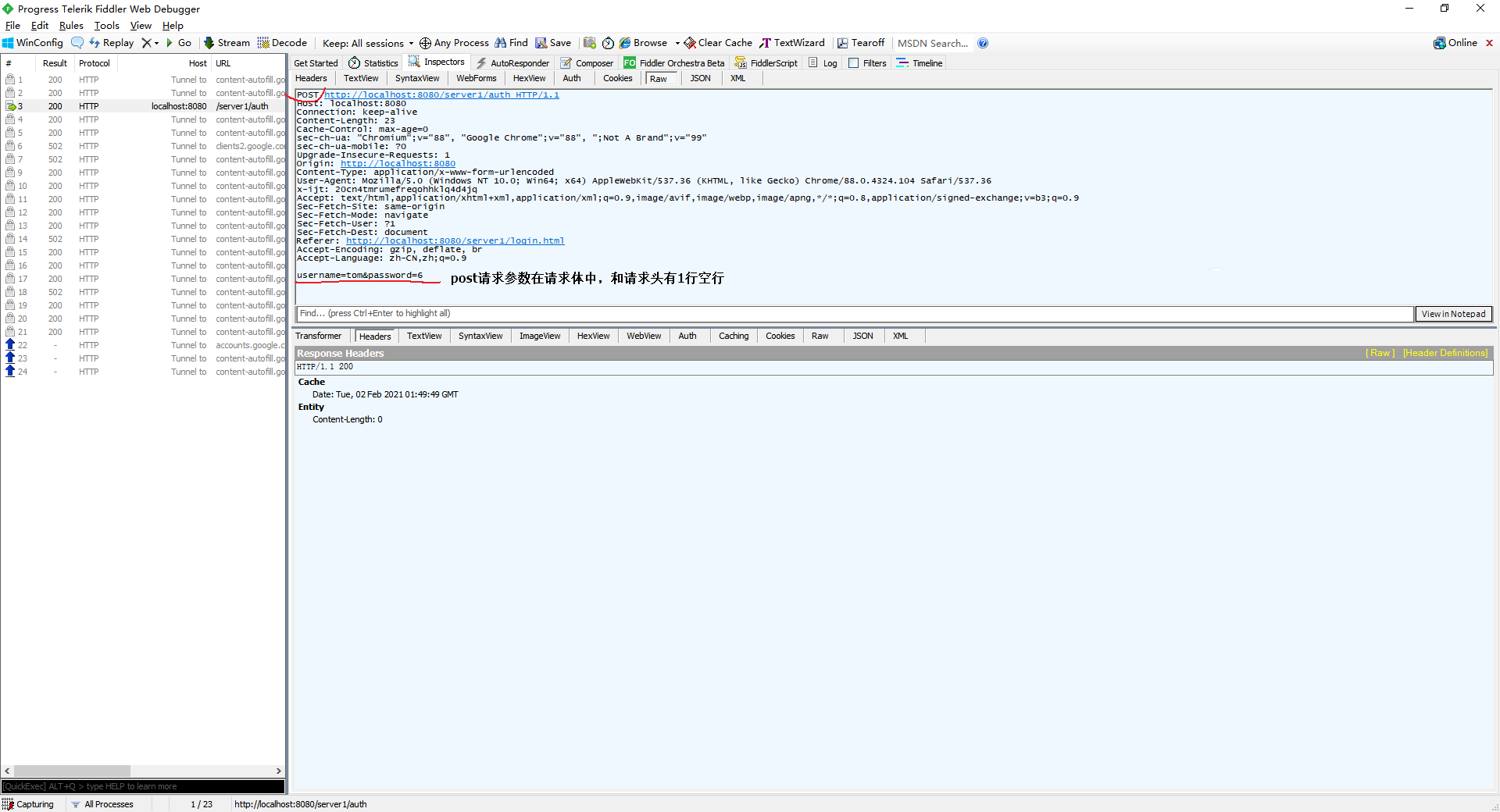1500x812 pixels.
Task: Clear Cache via toolbar button
Action: (x=718, y=43)
